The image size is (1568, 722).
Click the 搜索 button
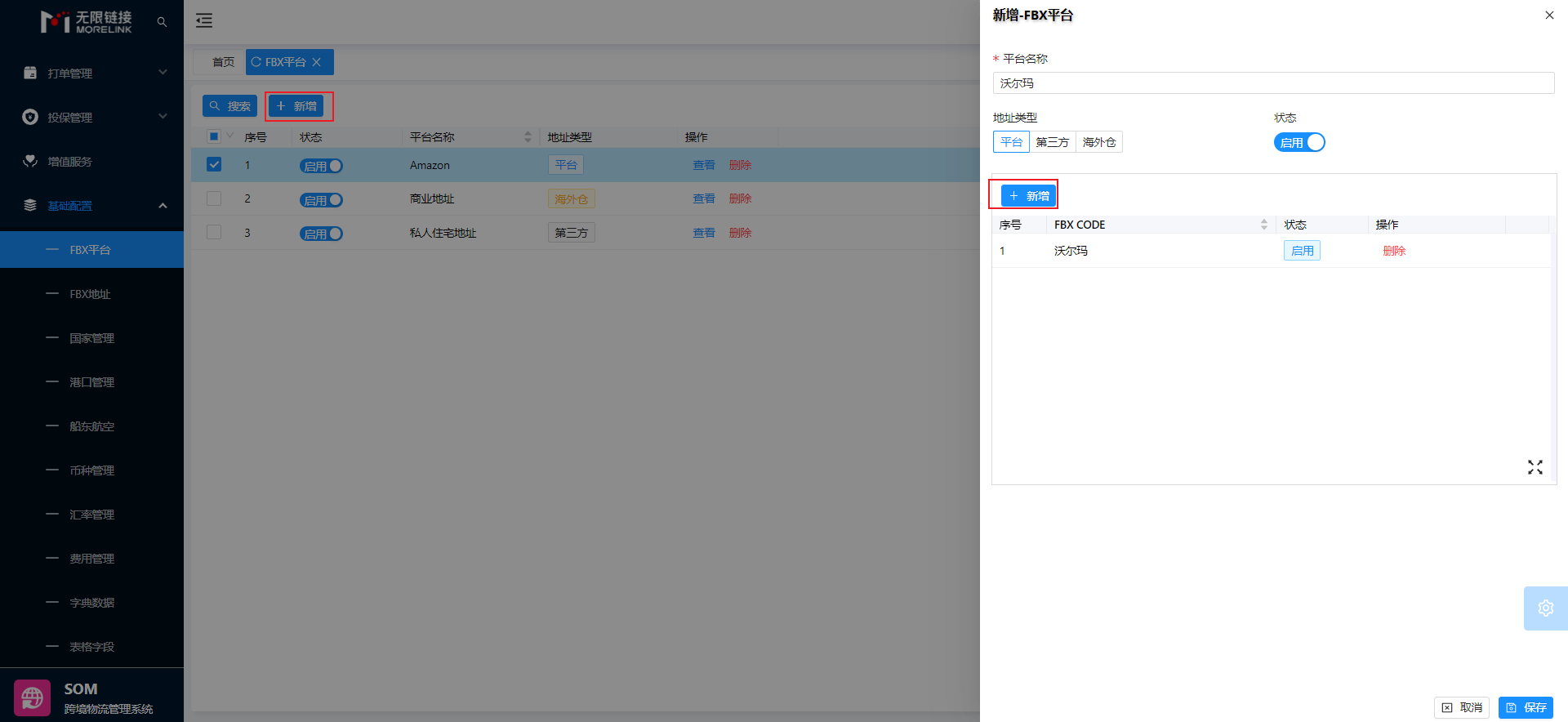click(229, 106)
